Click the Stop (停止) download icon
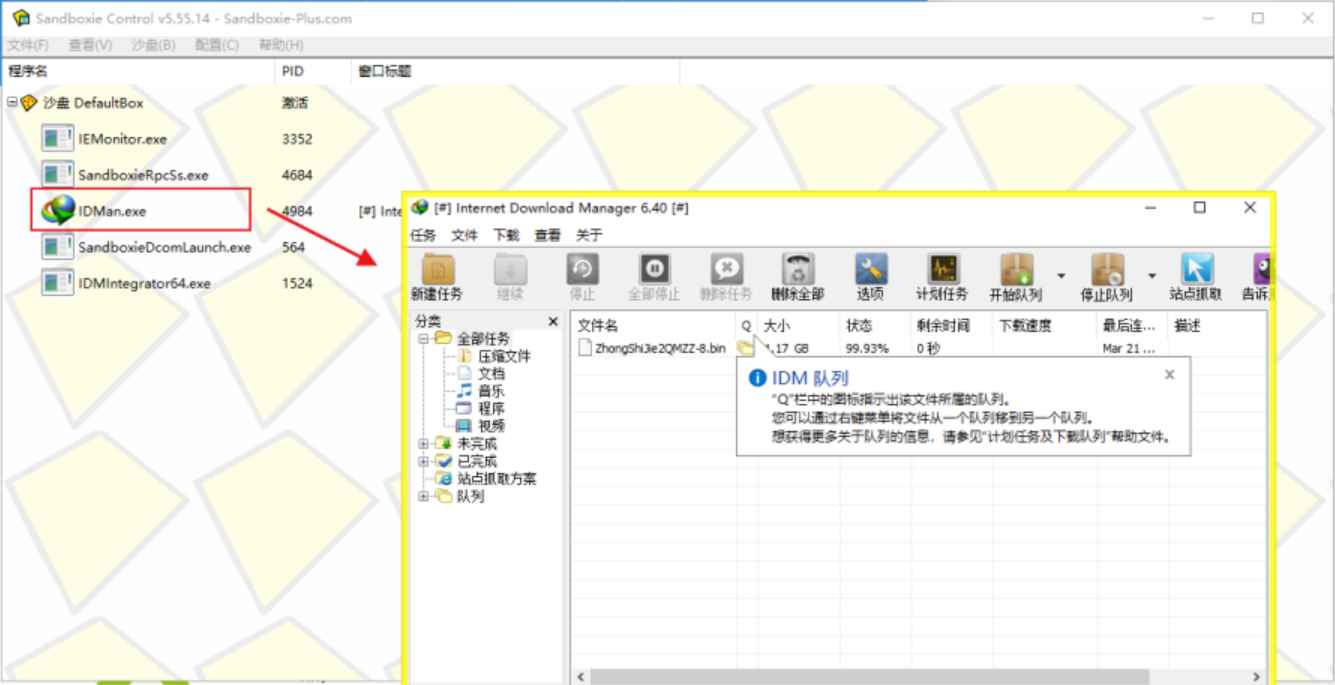This screenshot has height=685, width=1335. [x=581, y=271]
